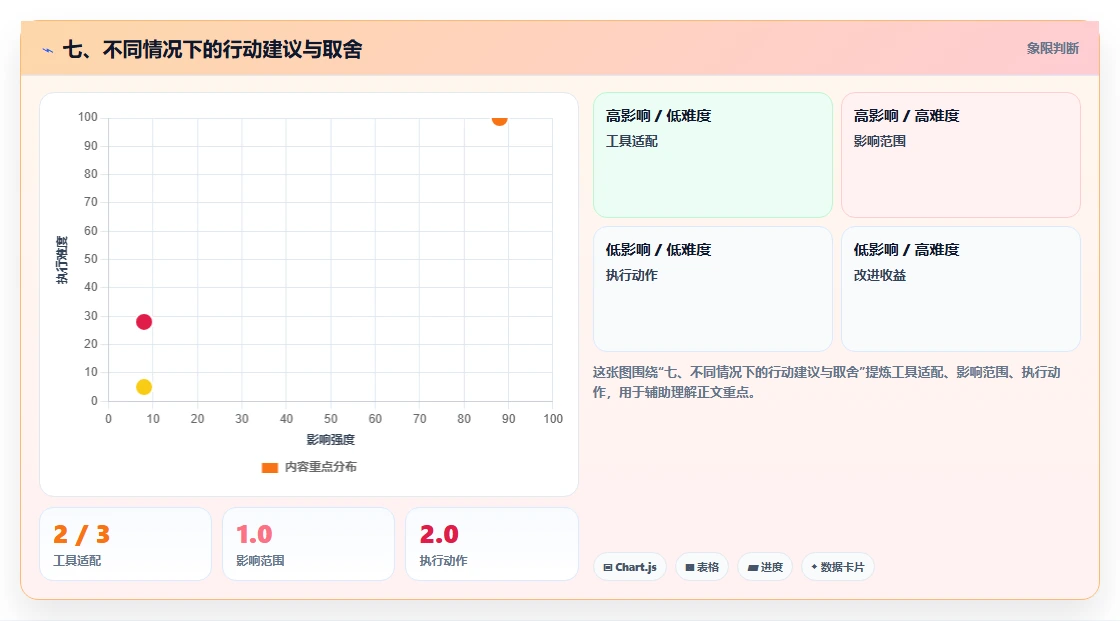
Task: Select the 高影响 / 高难度 quadrant card
Action: [961, 155]
